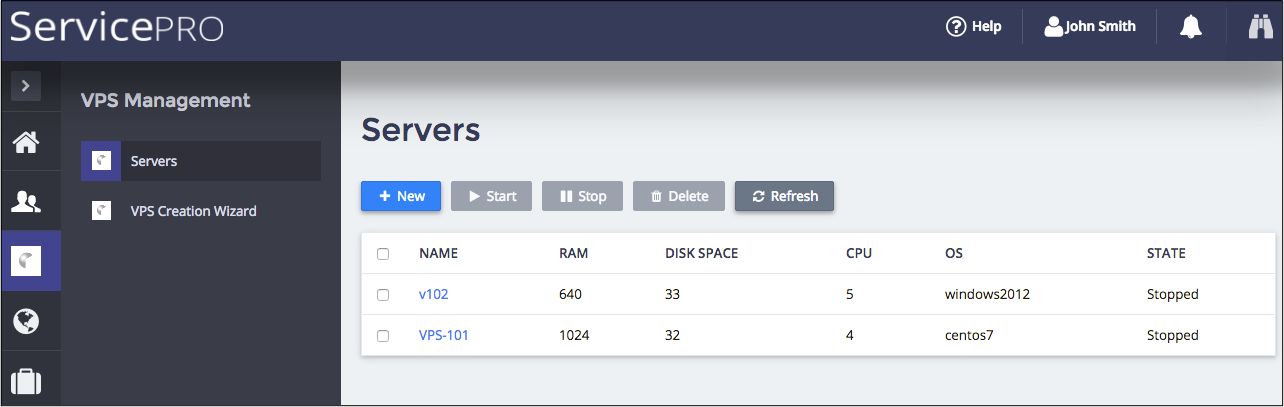1284x407 pixels.
Task: Sort by the NAME column header
Action: (x=438, y=254)
